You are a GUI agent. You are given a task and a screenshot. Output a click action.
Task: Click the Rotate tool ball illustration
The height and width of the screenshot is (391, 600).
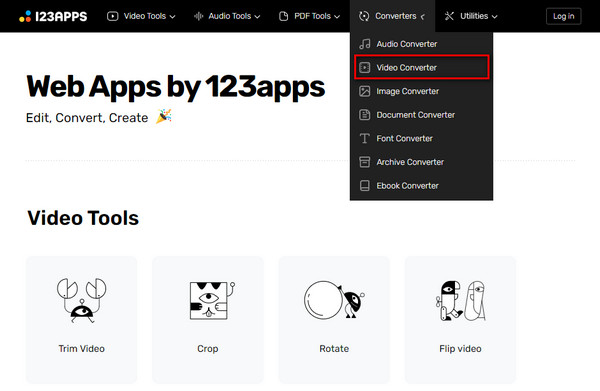pos(334,300)
